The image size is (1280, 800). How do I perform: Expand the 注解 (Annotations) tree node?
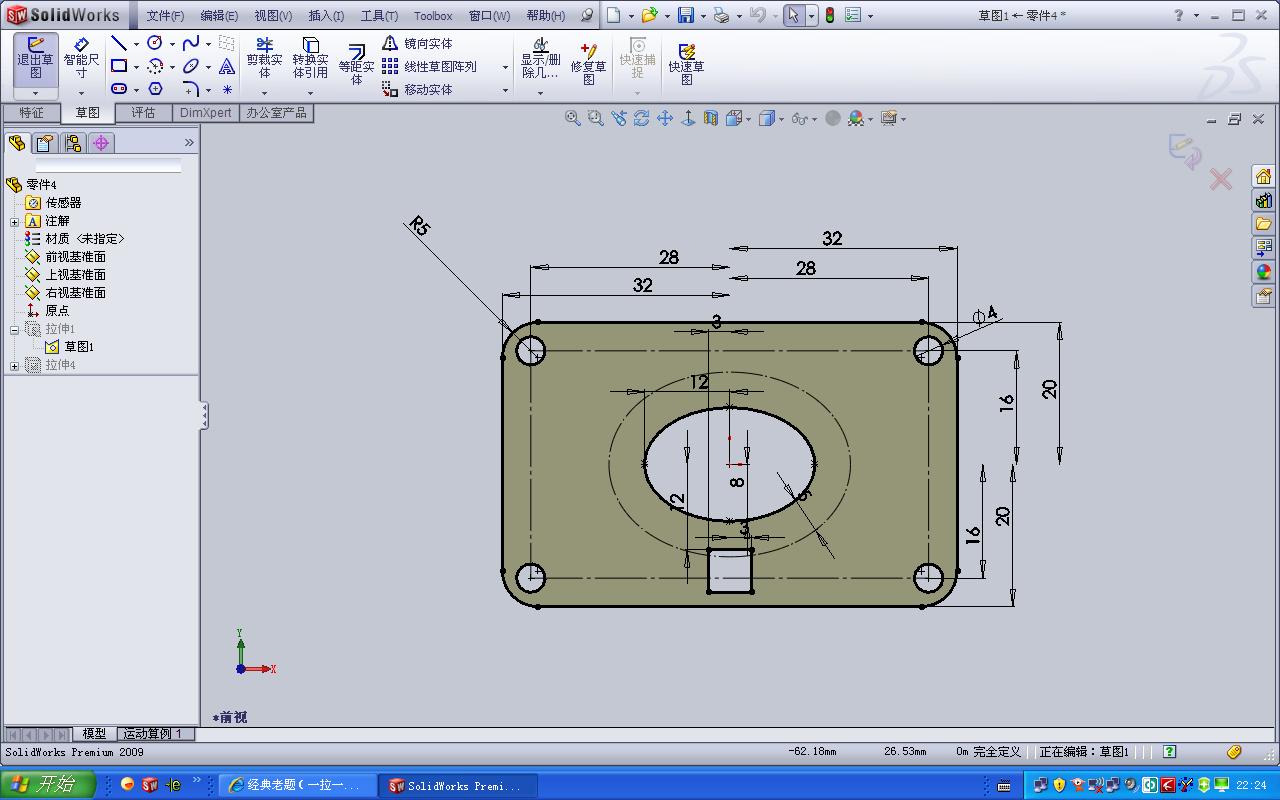click(15, 221)
